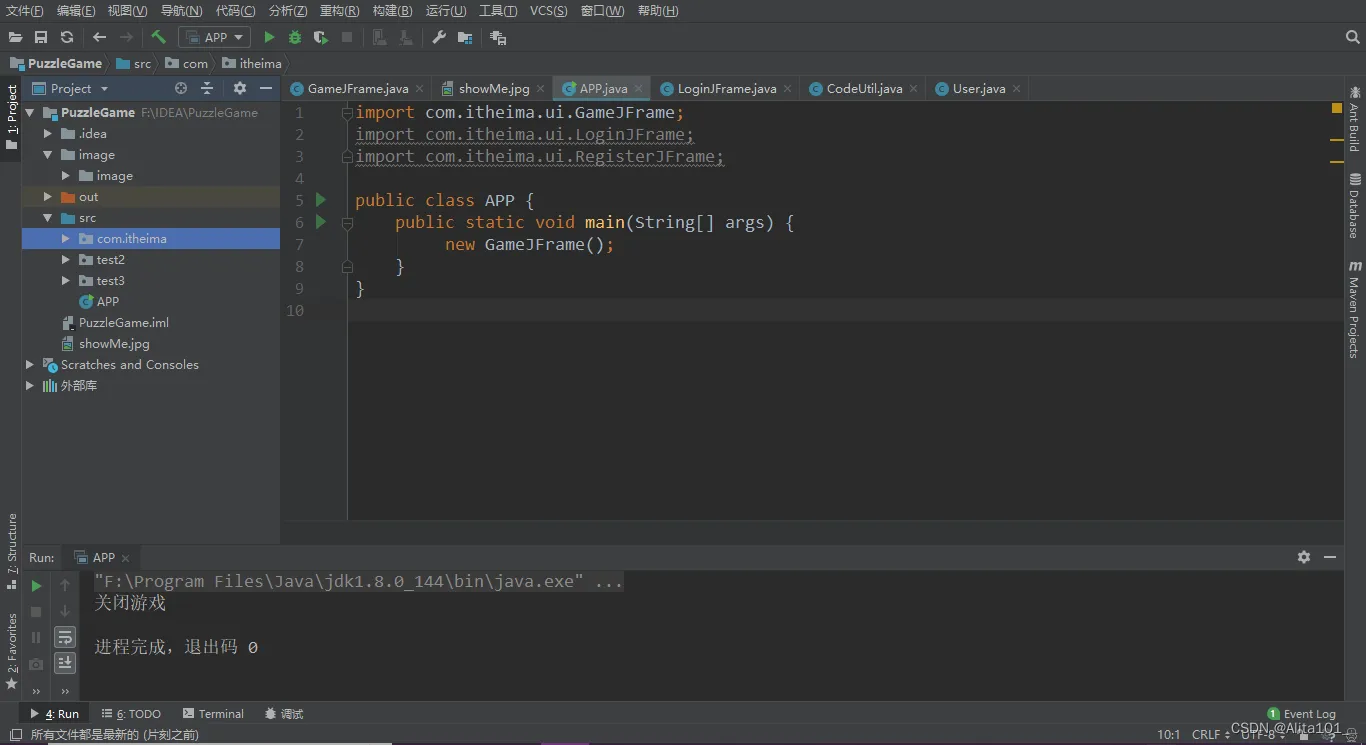Viewport: 1366px width, 745px height.
Task: Open the APP run configuration dropdown
Action: click(x=215, y=37)
